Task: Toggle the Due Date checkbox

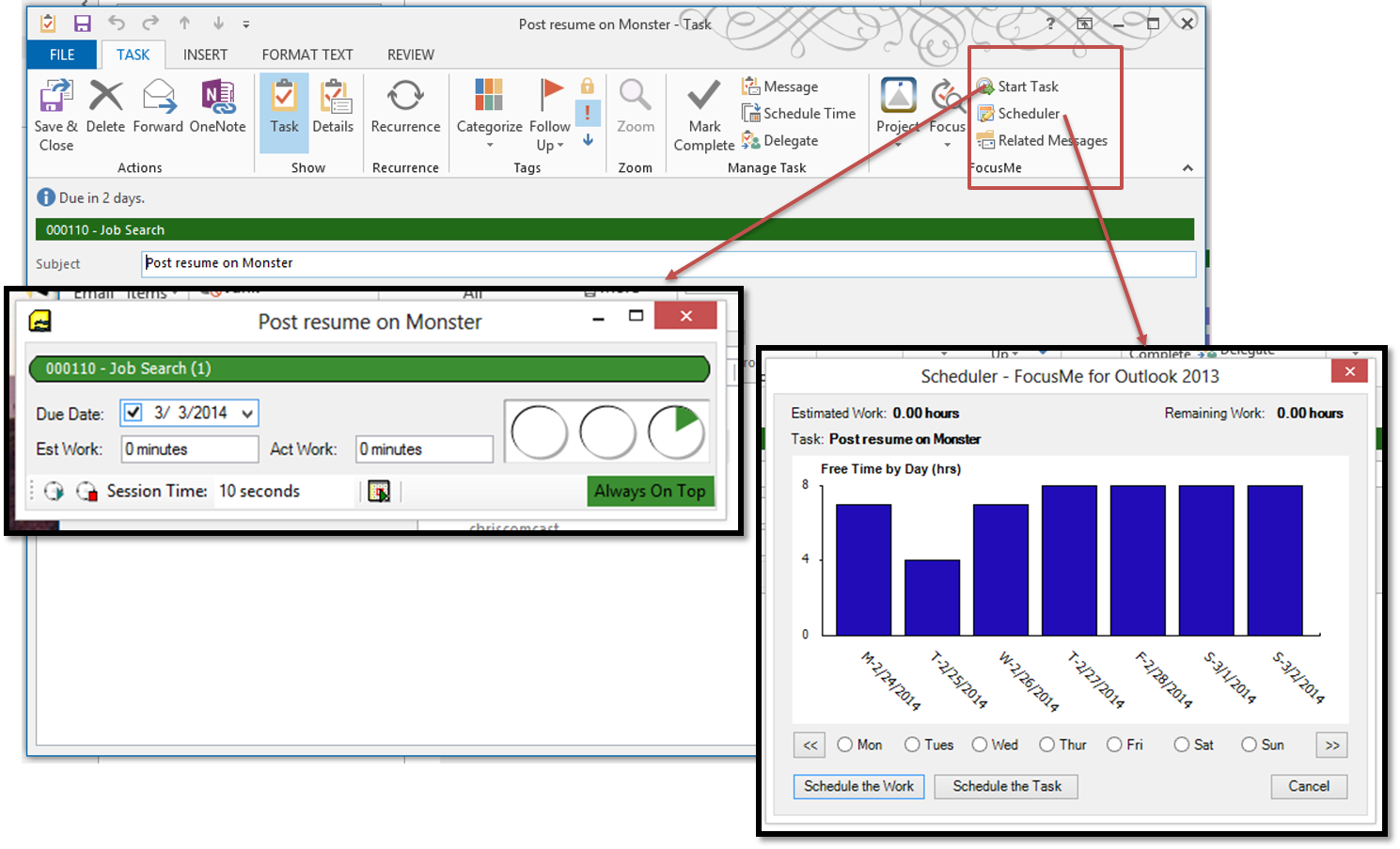Action: click(134, 413)
